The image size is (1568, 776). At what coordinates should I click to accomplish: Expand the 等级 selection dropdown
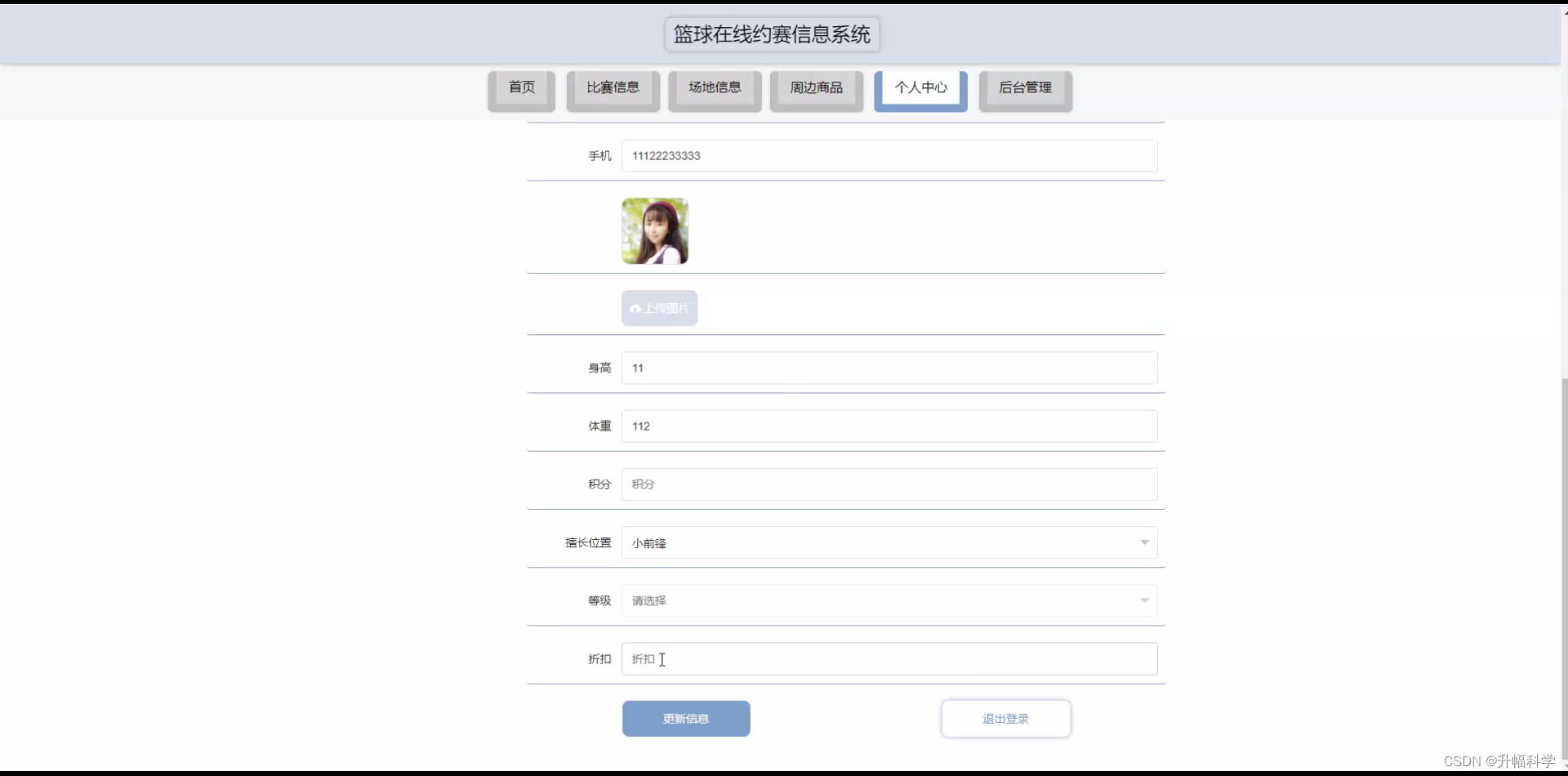pos(1142,600)
